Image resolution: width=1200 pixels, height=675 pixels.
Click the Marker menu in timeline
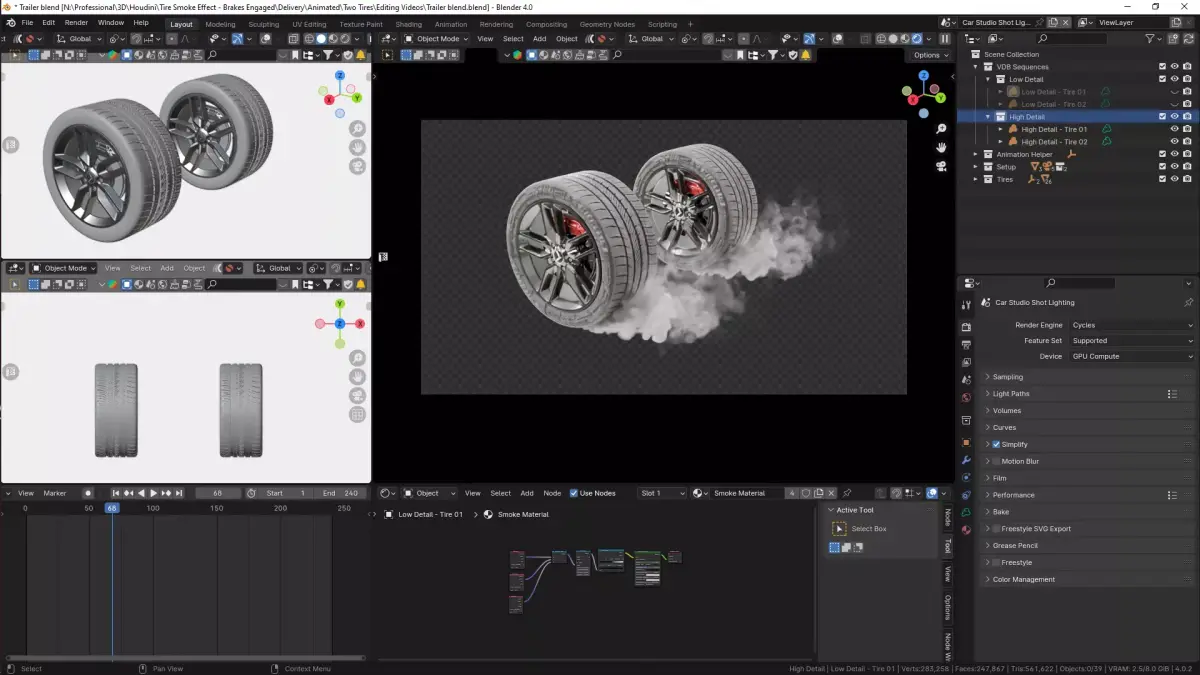pyautogui.click(x=54, y=493)
